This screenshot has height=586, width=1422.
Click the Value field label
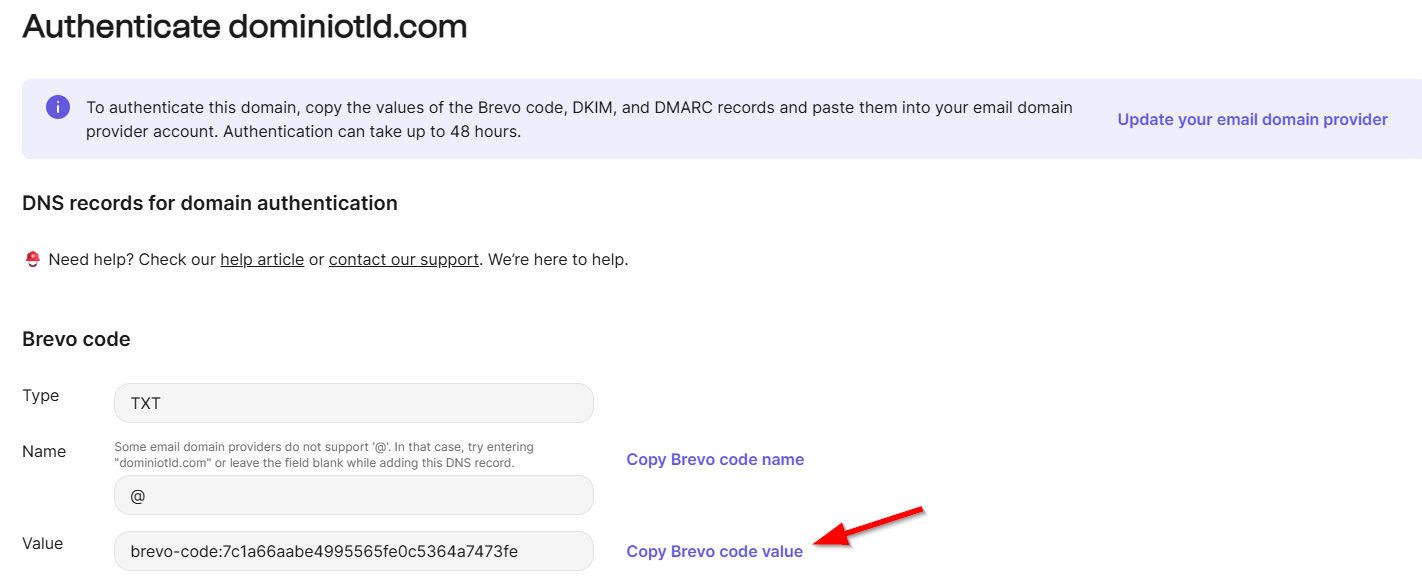pyautogui.click(x=43, y=543)
